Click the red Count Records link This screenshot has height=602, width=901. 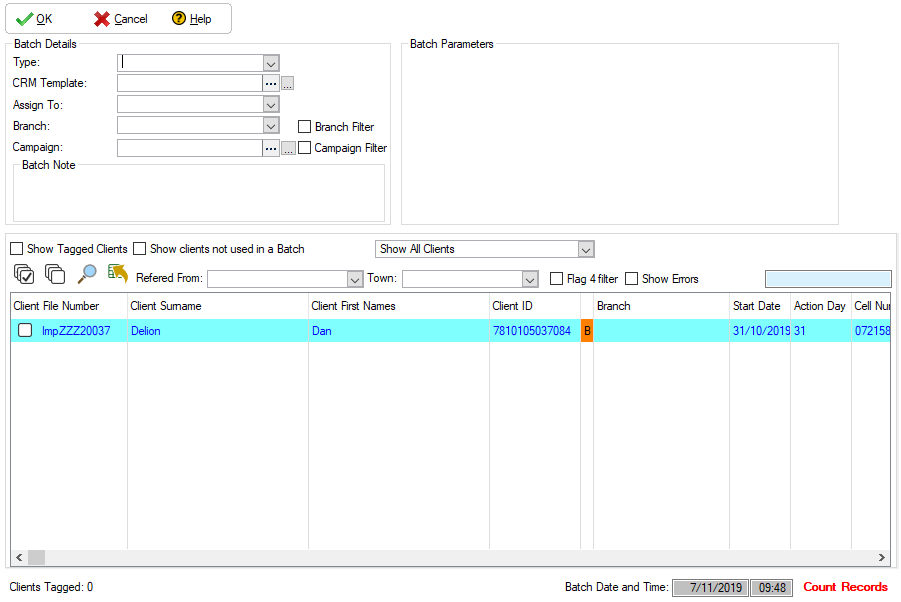tap(845, 587)
